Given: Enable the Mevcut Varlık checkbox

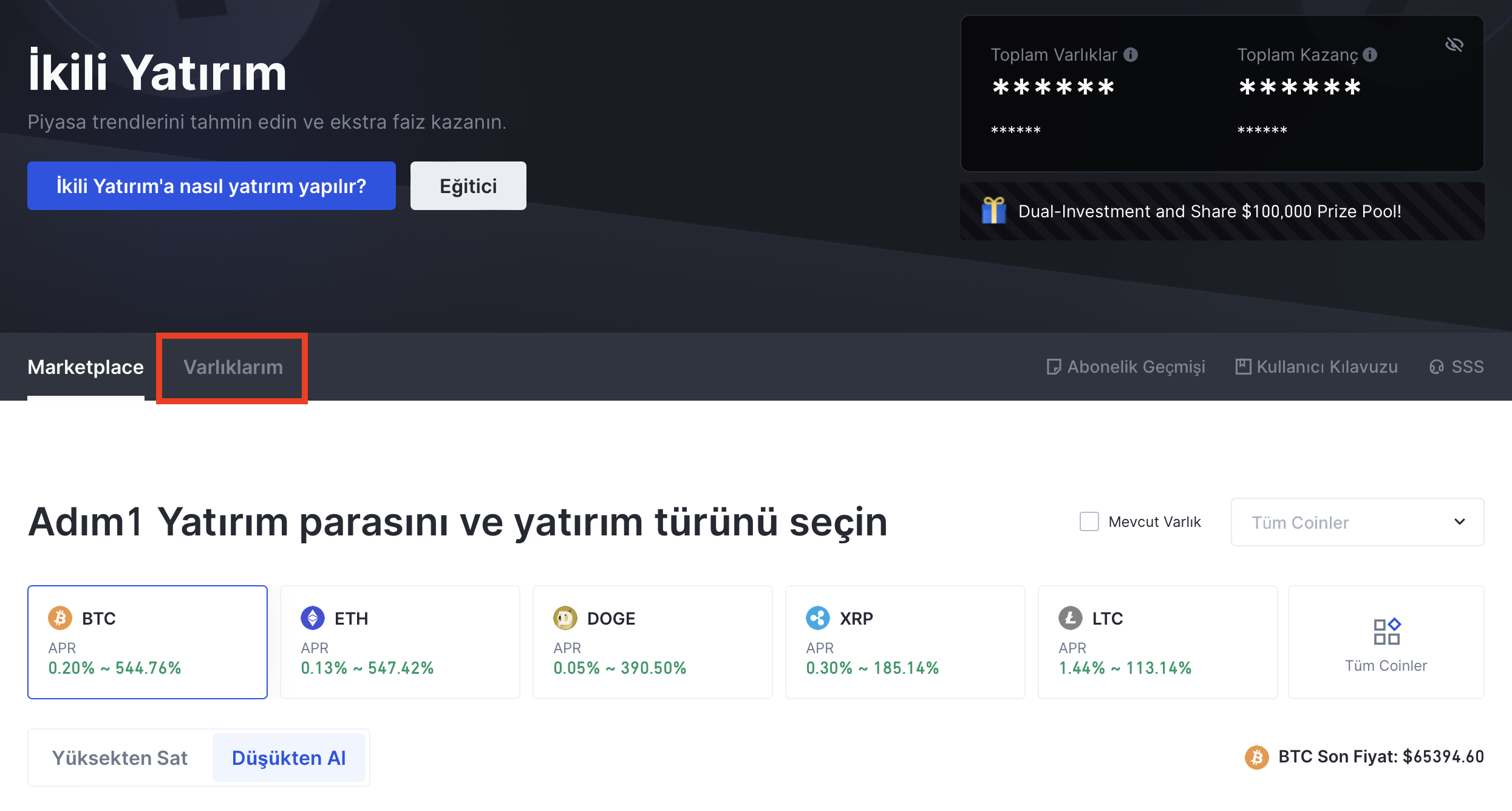Looking at the screenshot, I should coord(1089,521).
